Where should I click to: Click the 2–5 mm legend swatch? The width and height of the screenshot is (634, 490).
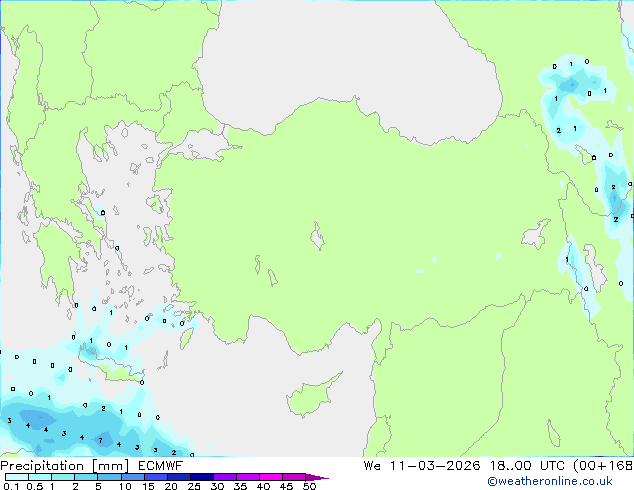86,477
